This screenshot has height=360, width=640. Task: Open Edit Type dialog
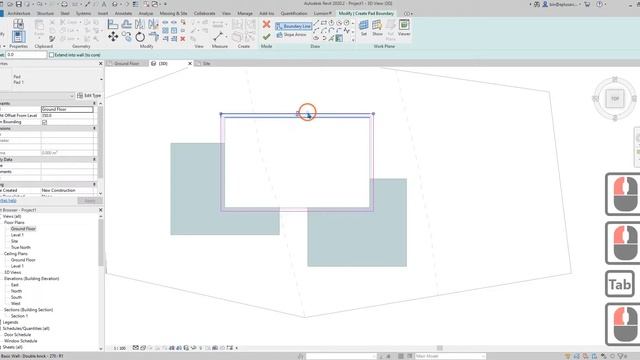(89, 96)
